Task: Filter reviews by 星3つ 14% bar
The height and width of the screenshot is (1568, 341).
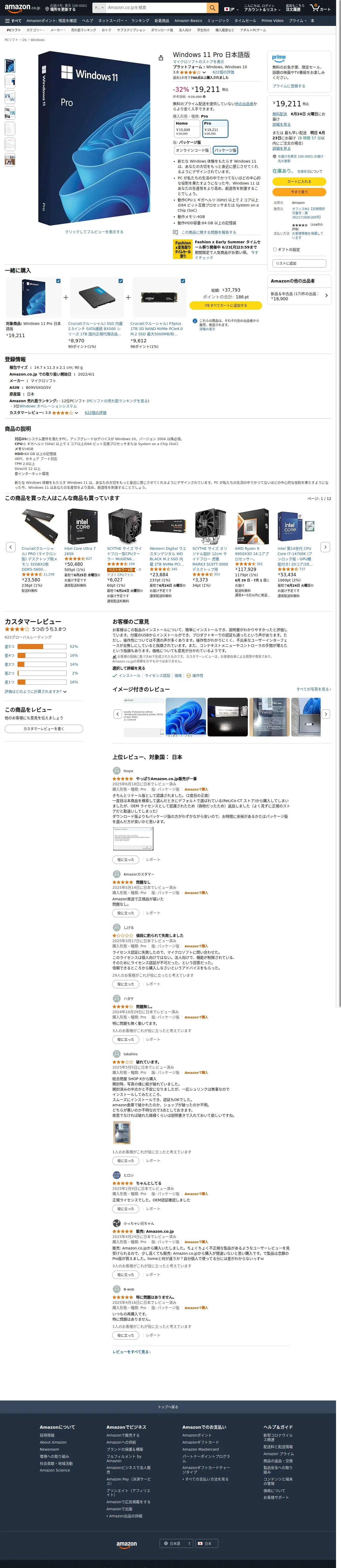Action: click(x=42, y=664)
